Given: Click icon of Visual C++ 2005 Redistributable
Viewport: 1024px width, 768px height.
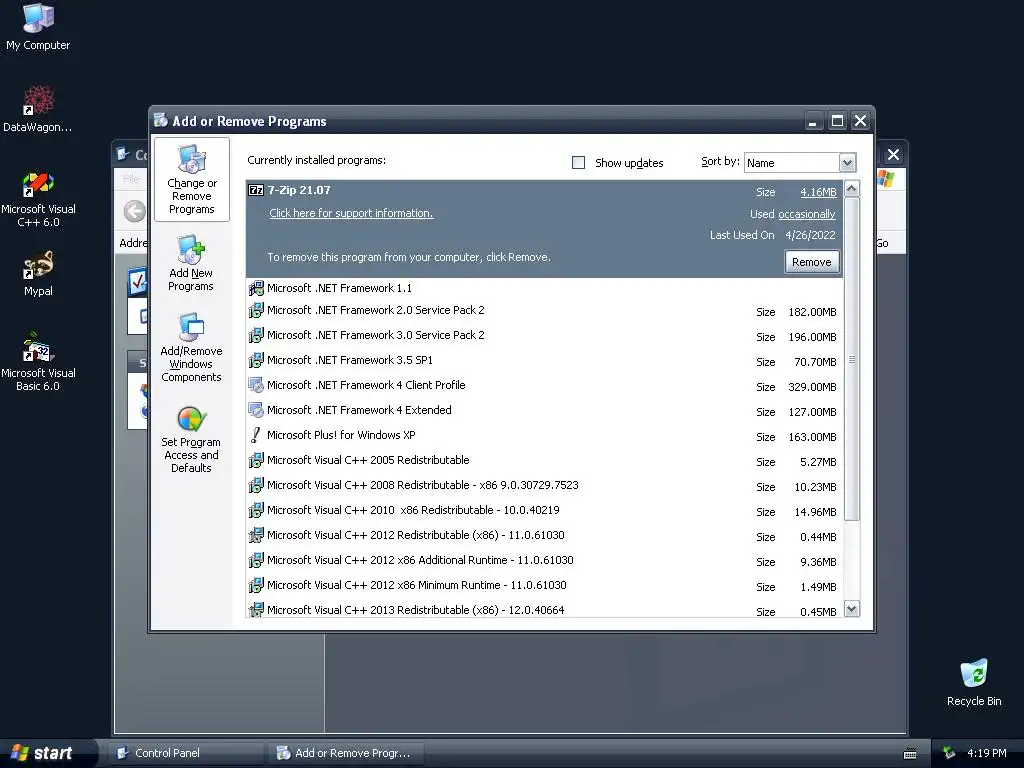Looking at the screenshot, I should pyautogui.click(x=256, y=460).
